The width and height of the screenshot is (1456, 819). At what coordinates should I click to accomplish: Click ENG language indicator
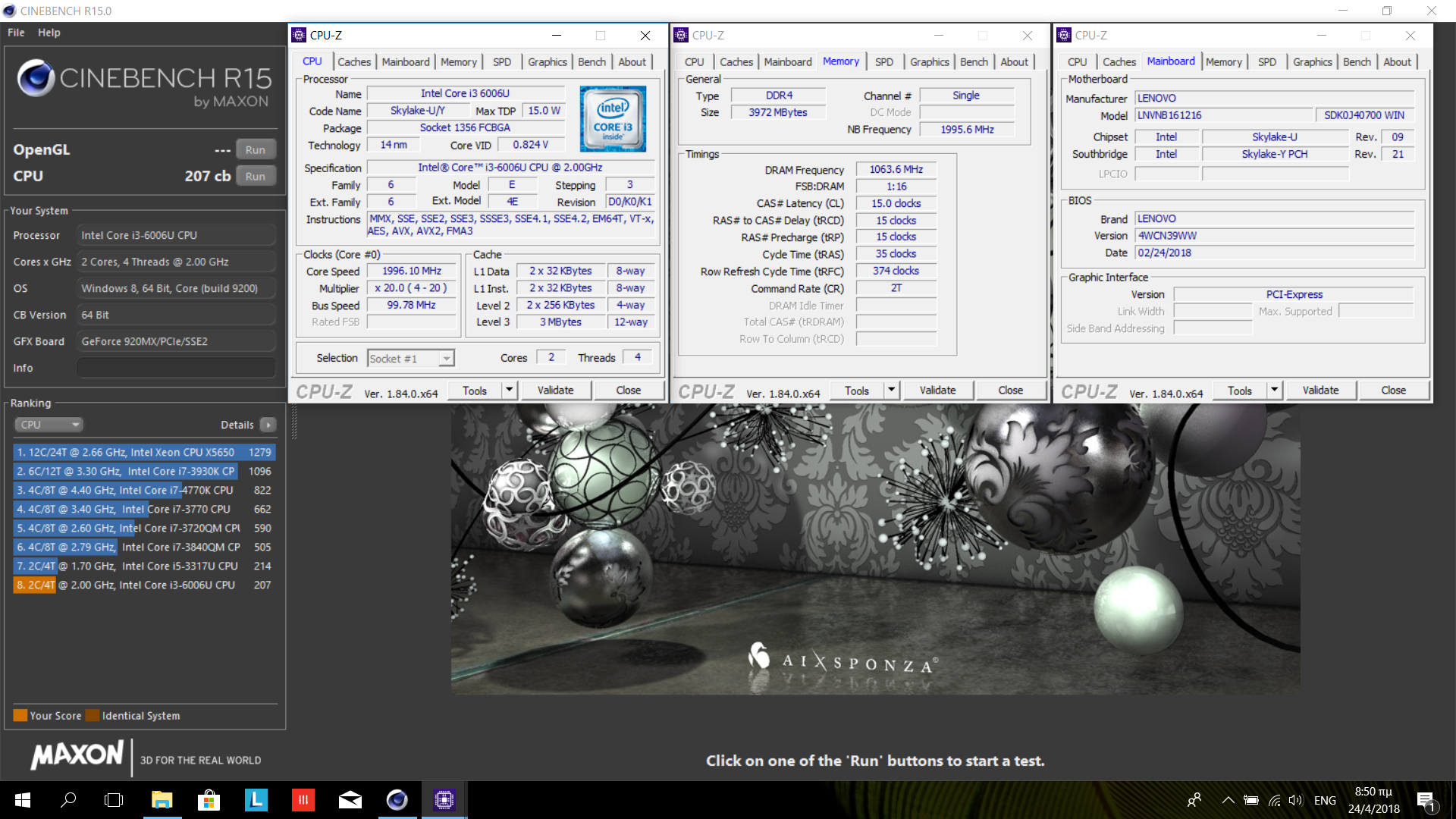coord(1325,800)
